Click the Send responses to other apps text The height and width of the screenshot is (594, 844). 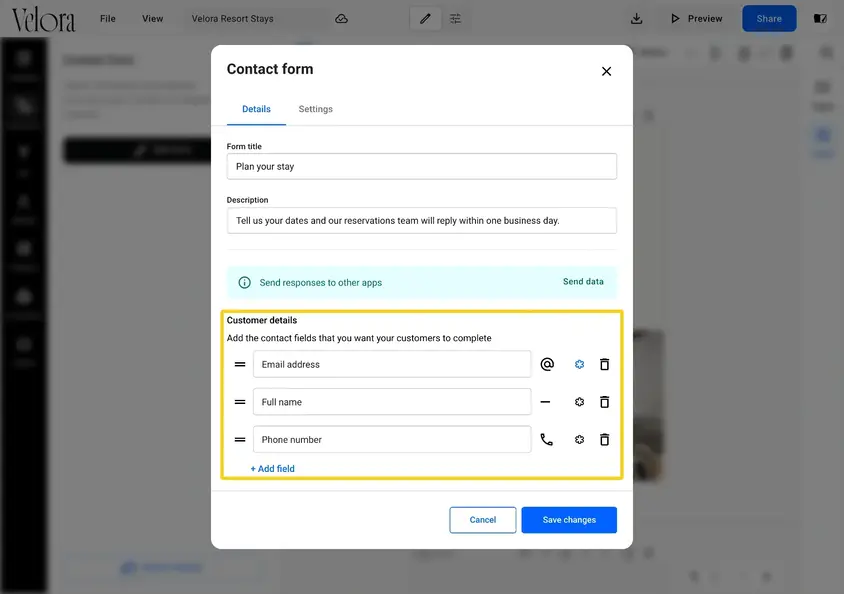[321, 282]
